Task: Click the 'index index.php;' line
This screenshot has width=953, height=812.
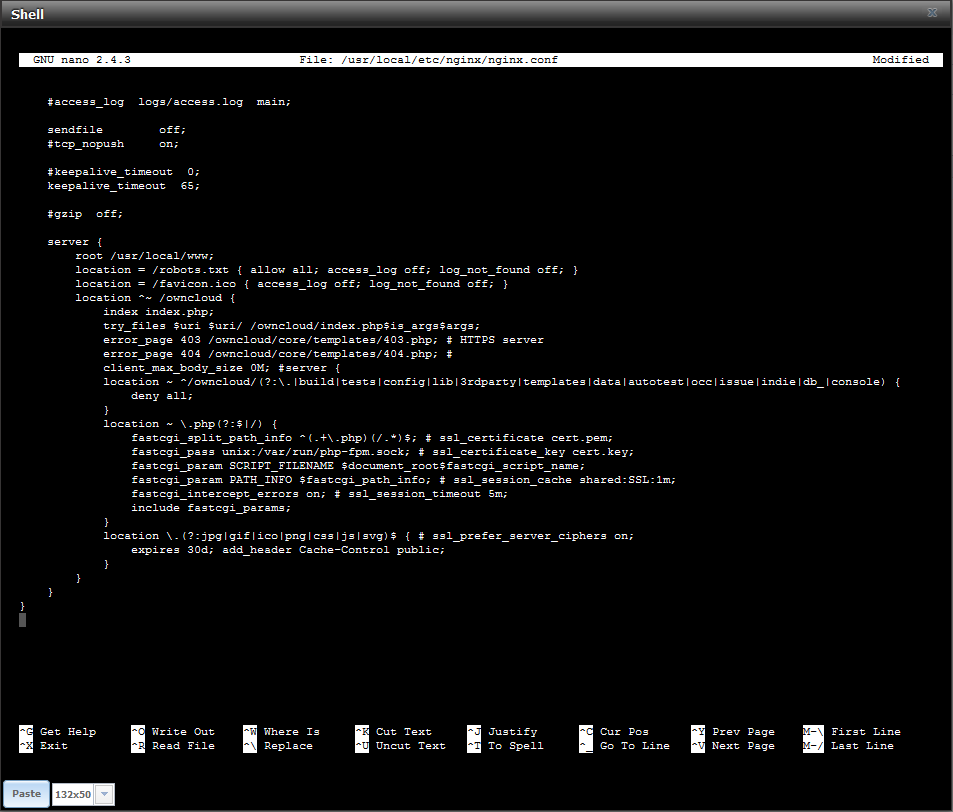Action: [159, 312]
